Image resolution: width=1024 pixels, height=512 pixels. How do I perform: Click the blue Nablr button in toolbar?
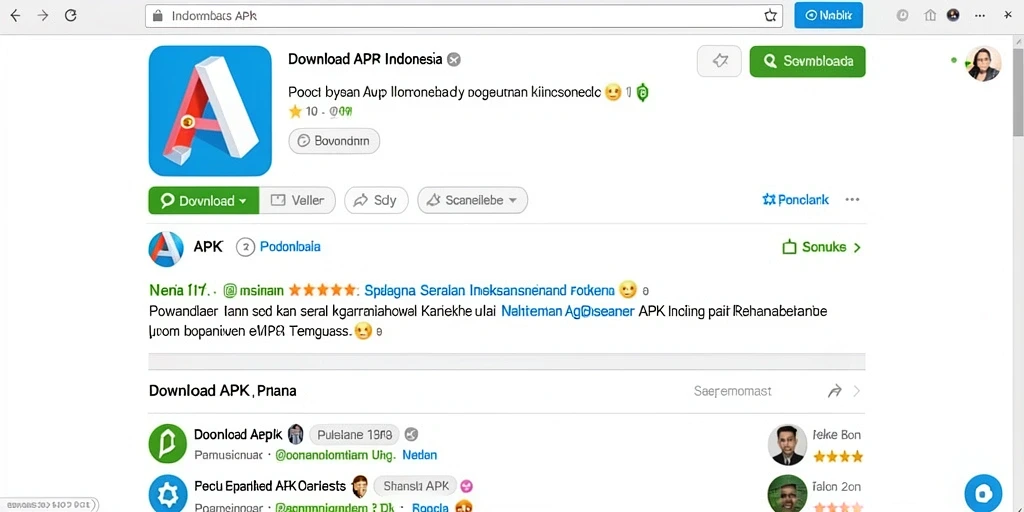828,16
